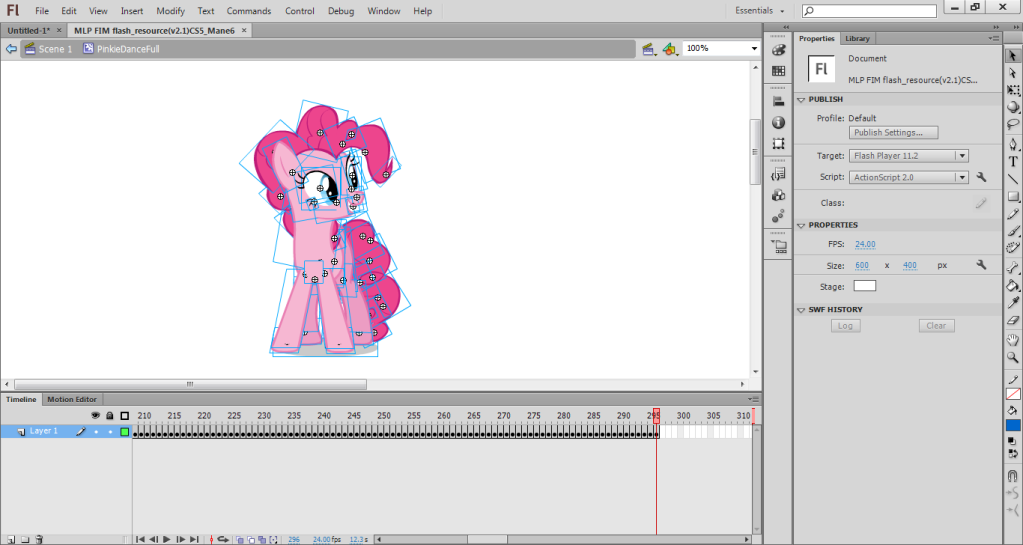
Task: Toggle Layer 1 lock dot
Action: click(x=110, y=431)
